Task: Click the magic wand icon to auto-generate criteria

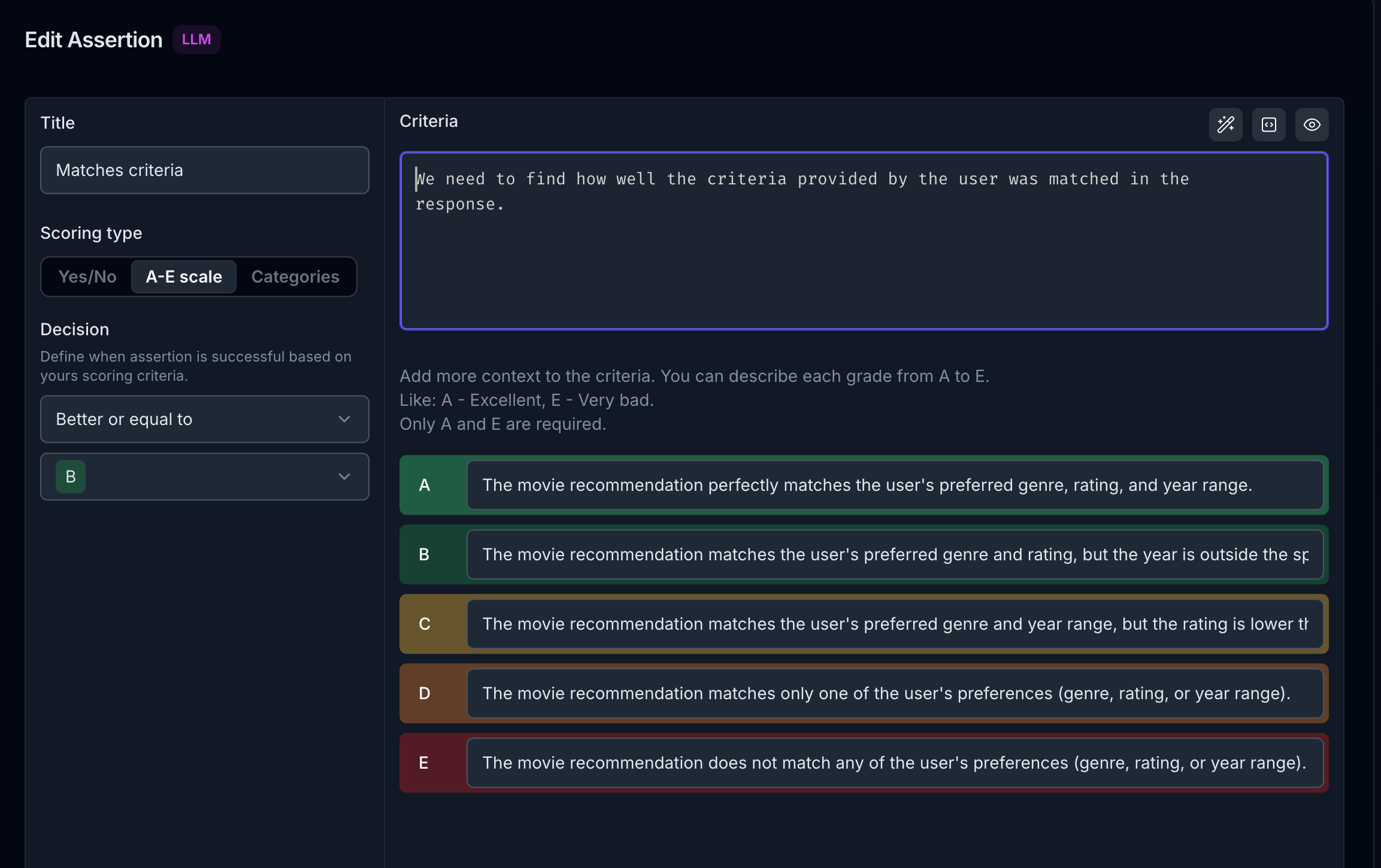Action: pyautogui.click(x=1225, y=125)
